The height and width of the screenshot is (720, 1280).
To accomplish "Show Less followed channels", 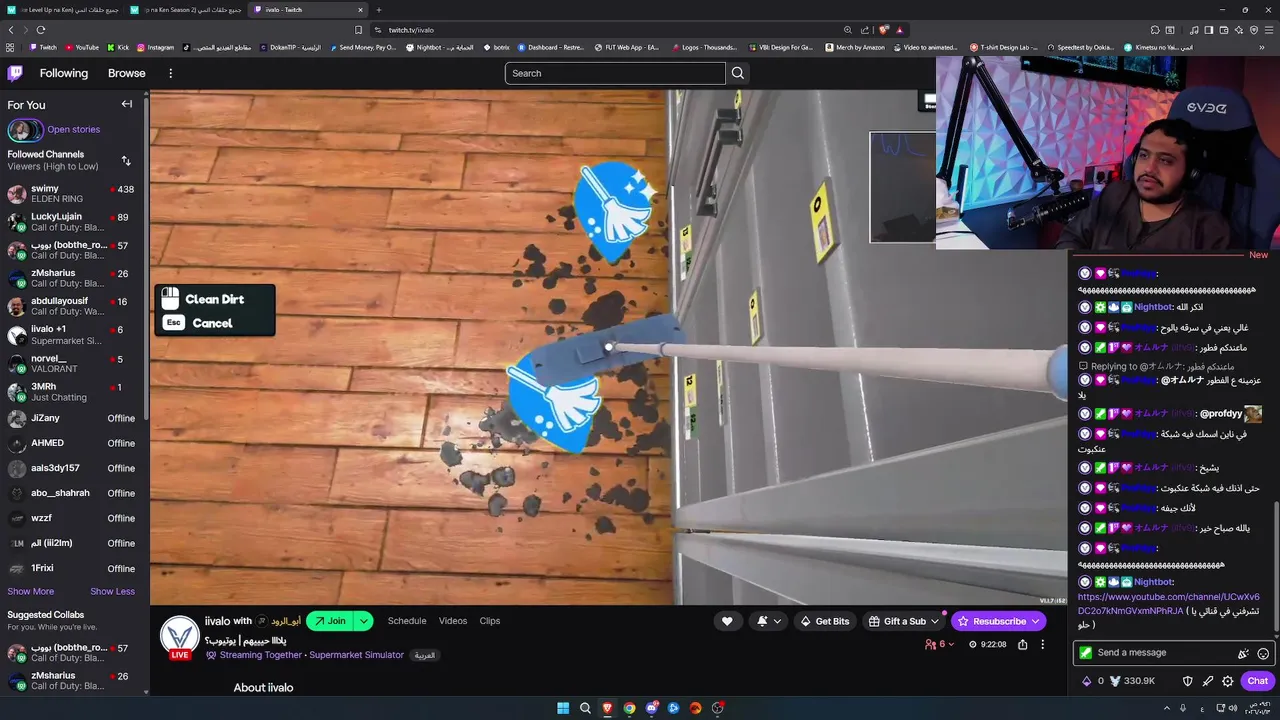I will tap(112, 591).
